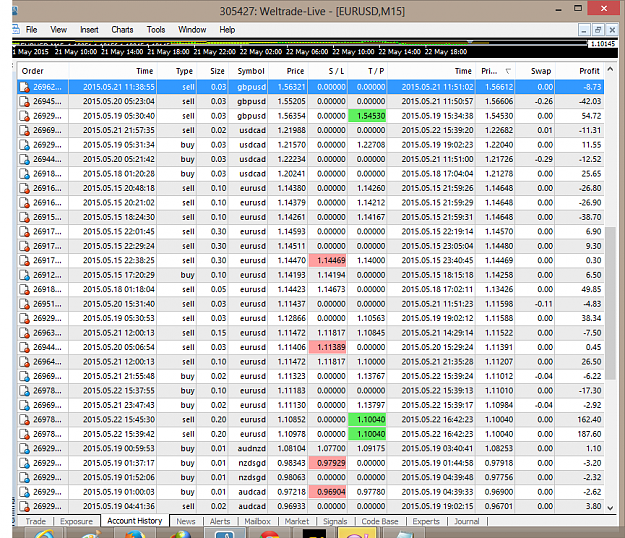Screen dimensions: 625x538
Task: Open Firefox from the taskbar
Action: coord(135,533)
